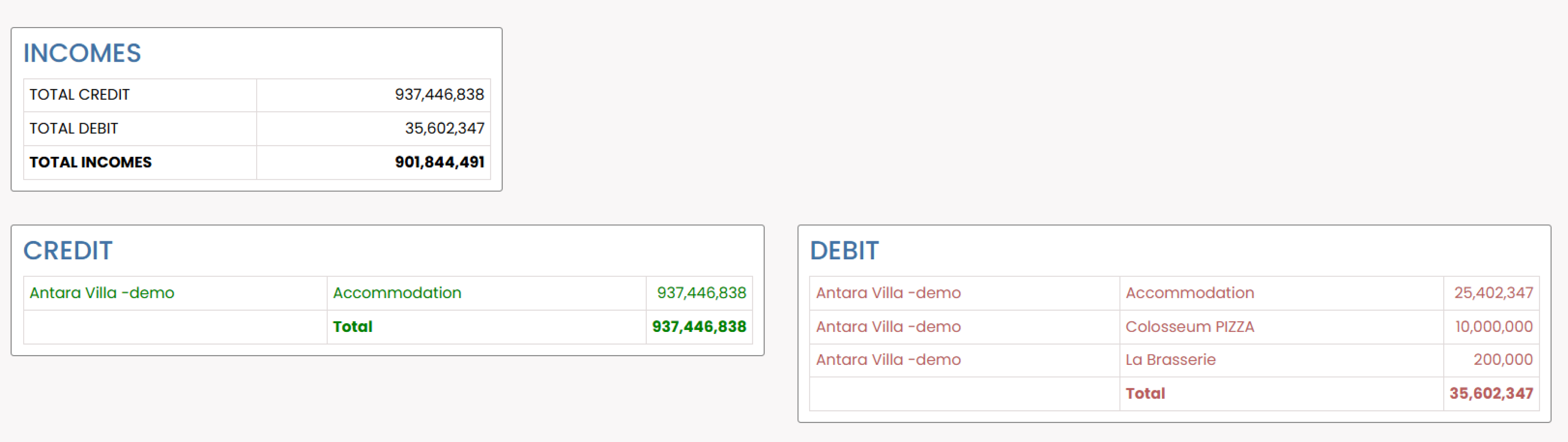Screen dimensions: 1568x442
Task: Select the 10,000,000 debit amount
Action: (1494, 327)
